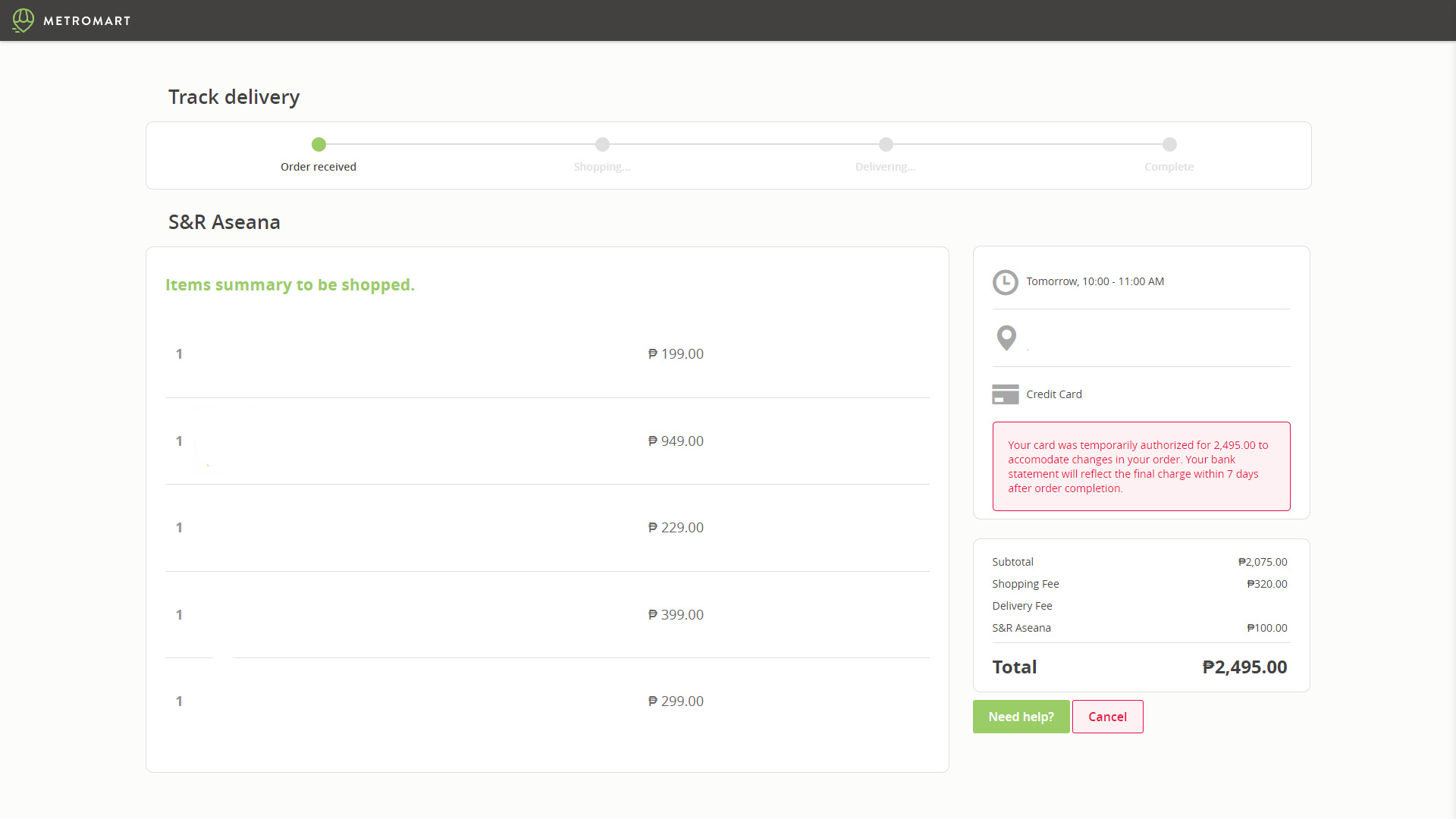This screenshot has width=1456, height=819.
Task: Click the ₱2,075.00 subtotal amount
Action: [1263, 562]
